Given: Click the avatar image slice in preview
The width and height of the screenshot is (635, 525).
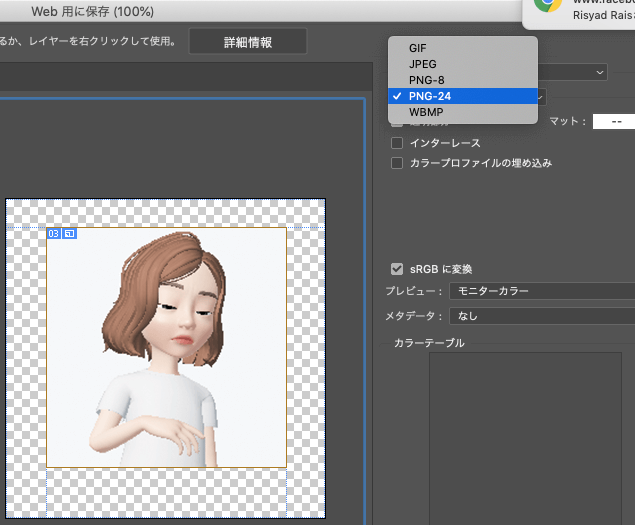Looking at the screenshot, I should [x=166, y=348].
